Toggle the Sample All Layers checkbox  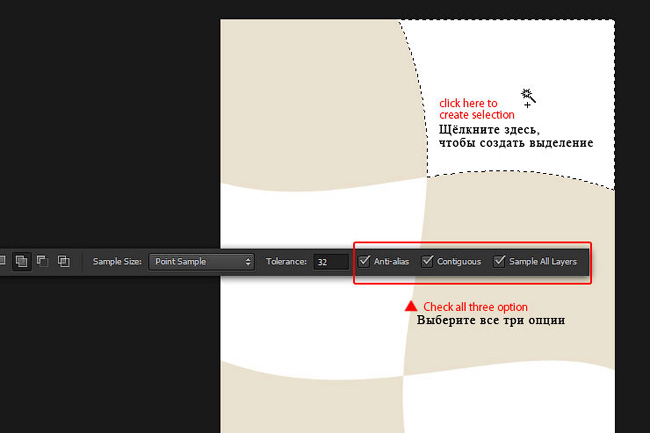point(500,261)
